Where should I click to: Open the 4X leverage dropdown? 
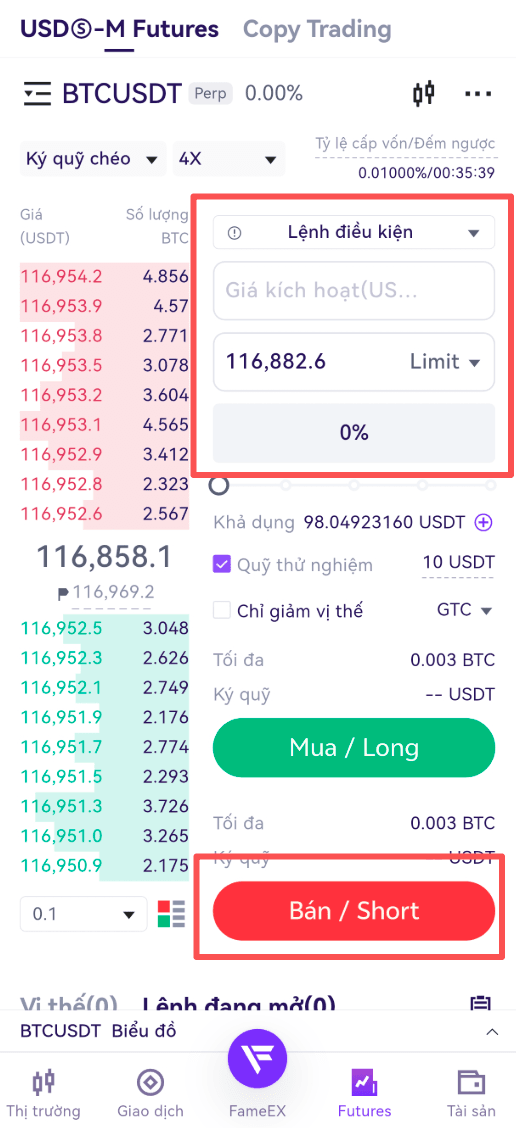coord(229,159)
